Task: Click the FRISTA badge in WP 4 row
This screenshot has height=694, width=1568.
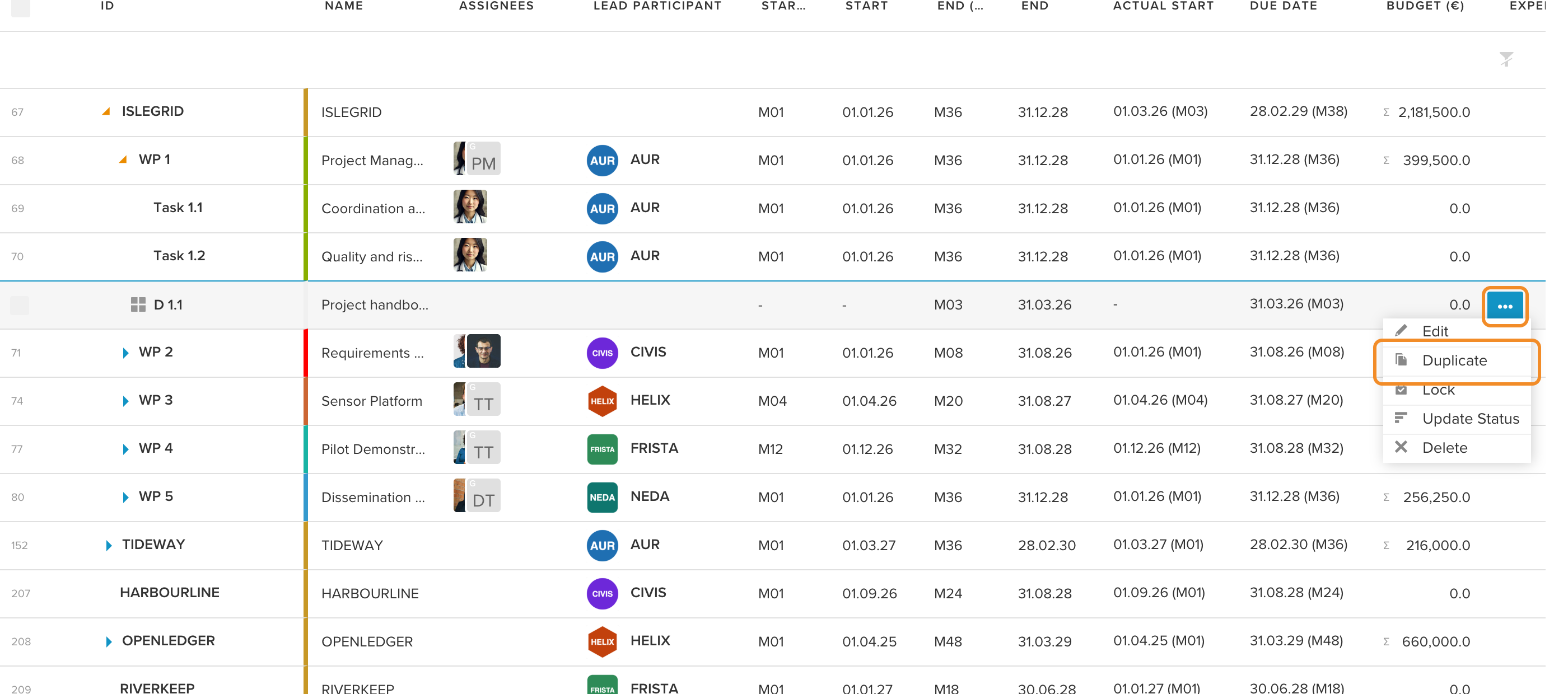Action: 602,449
